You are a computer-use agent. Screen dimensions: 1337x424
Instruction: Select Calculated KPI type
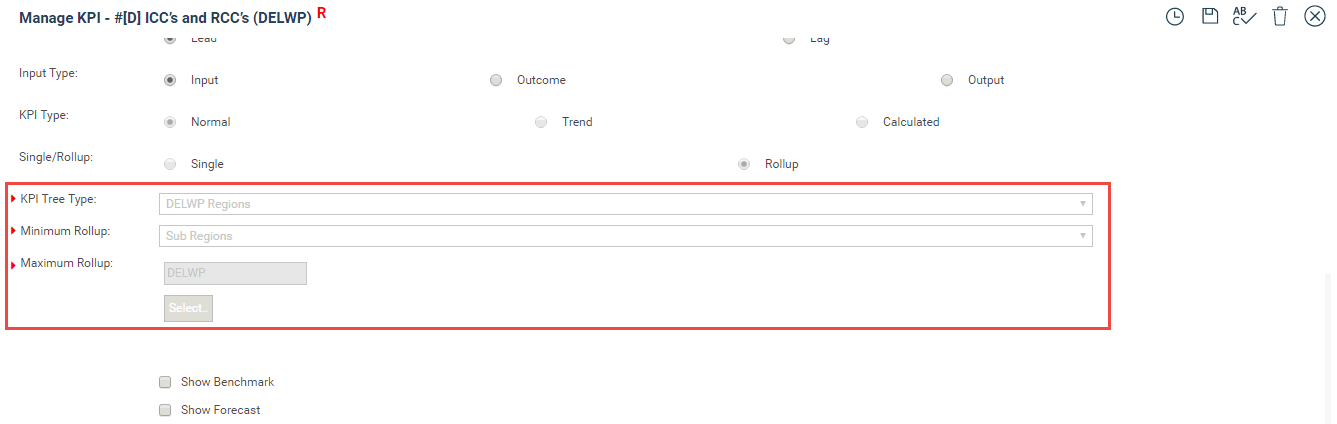[x=862, y=122]
